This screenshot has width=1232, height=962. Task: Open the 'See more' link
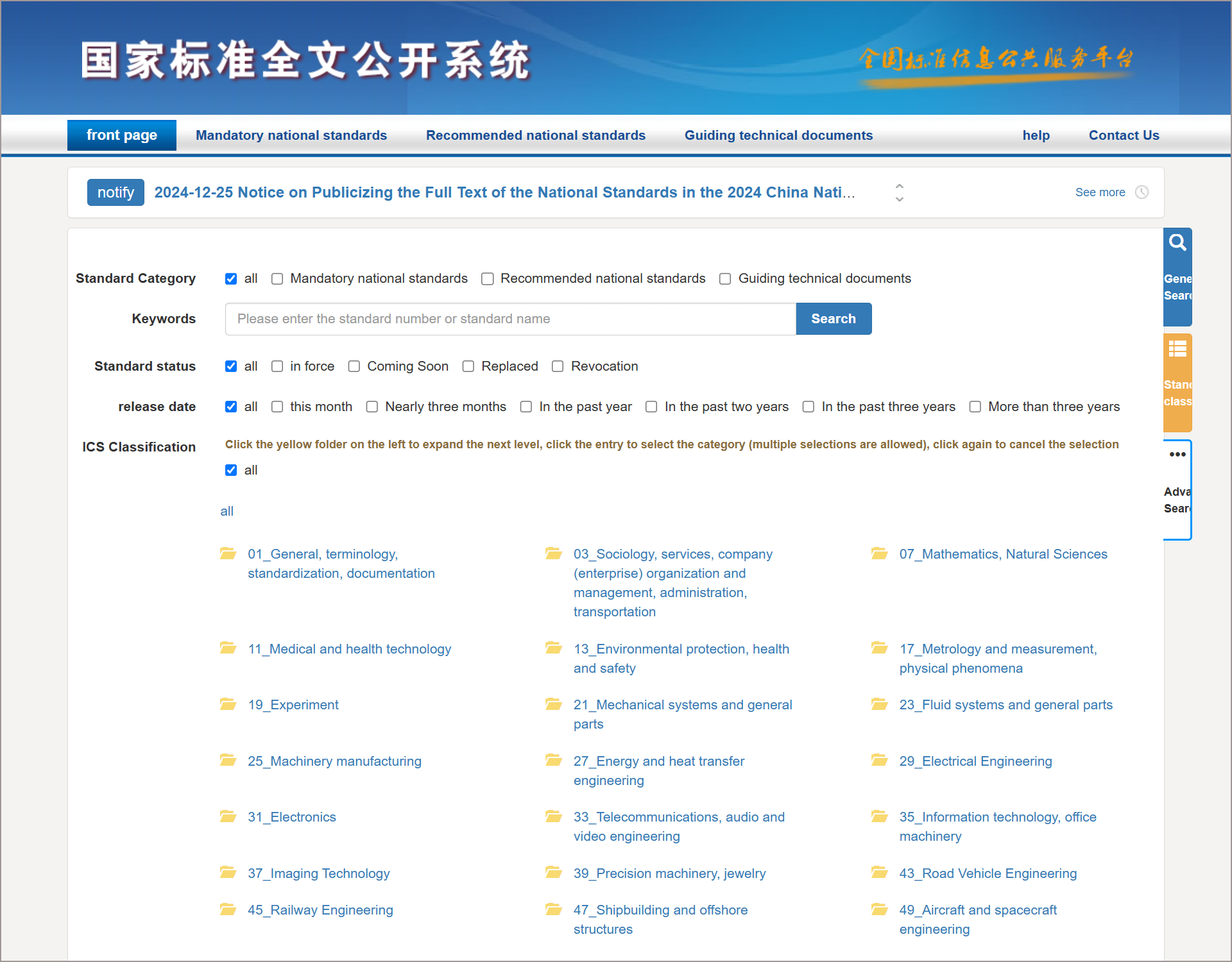[1100, 192]
